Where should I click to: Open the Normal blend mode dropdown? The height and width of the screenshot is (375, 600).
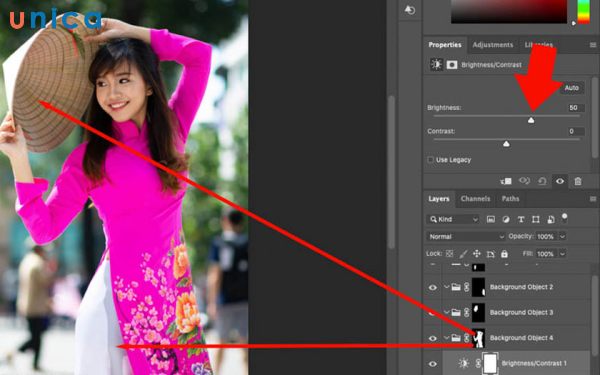pos(465,236)
